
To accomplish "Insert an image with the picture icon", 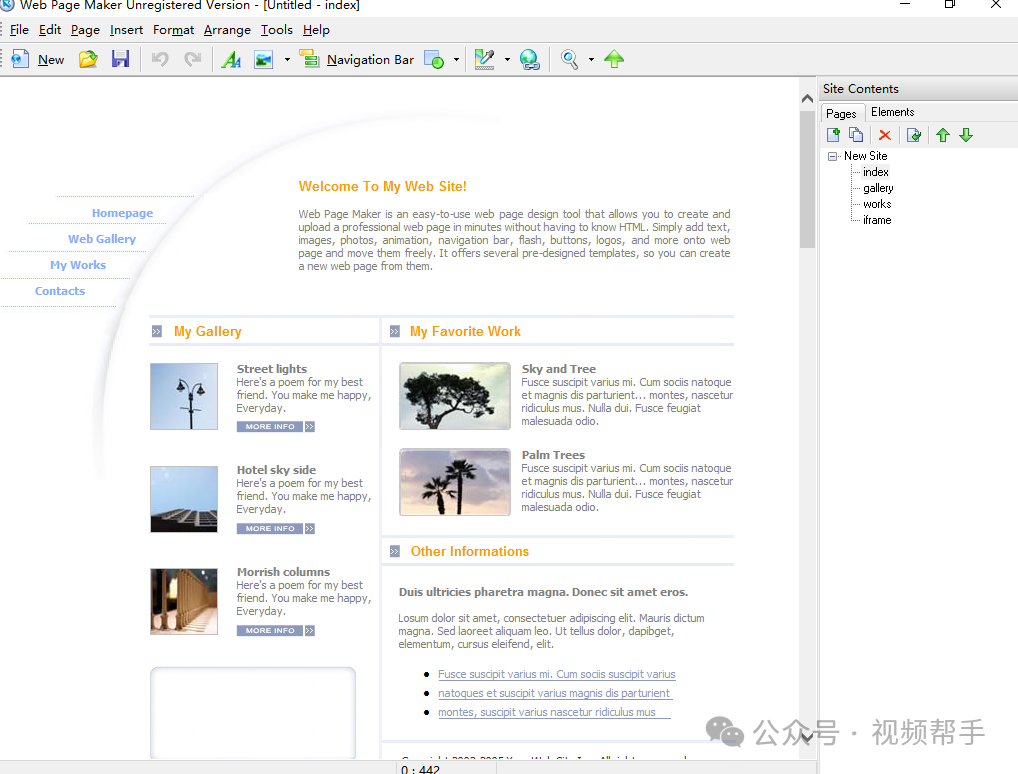I will (x=264, y=59).
